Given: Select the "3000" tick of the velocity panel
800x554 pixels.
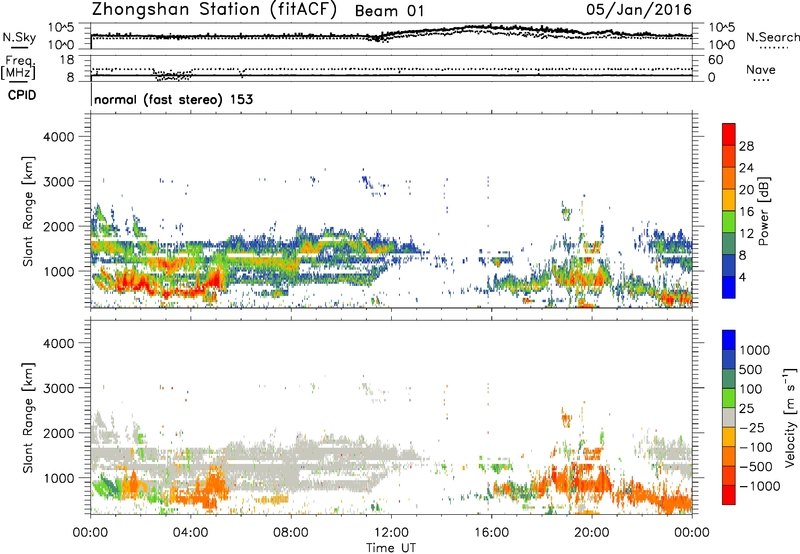Looking at the screenshot, I should [x=59, y=388].
